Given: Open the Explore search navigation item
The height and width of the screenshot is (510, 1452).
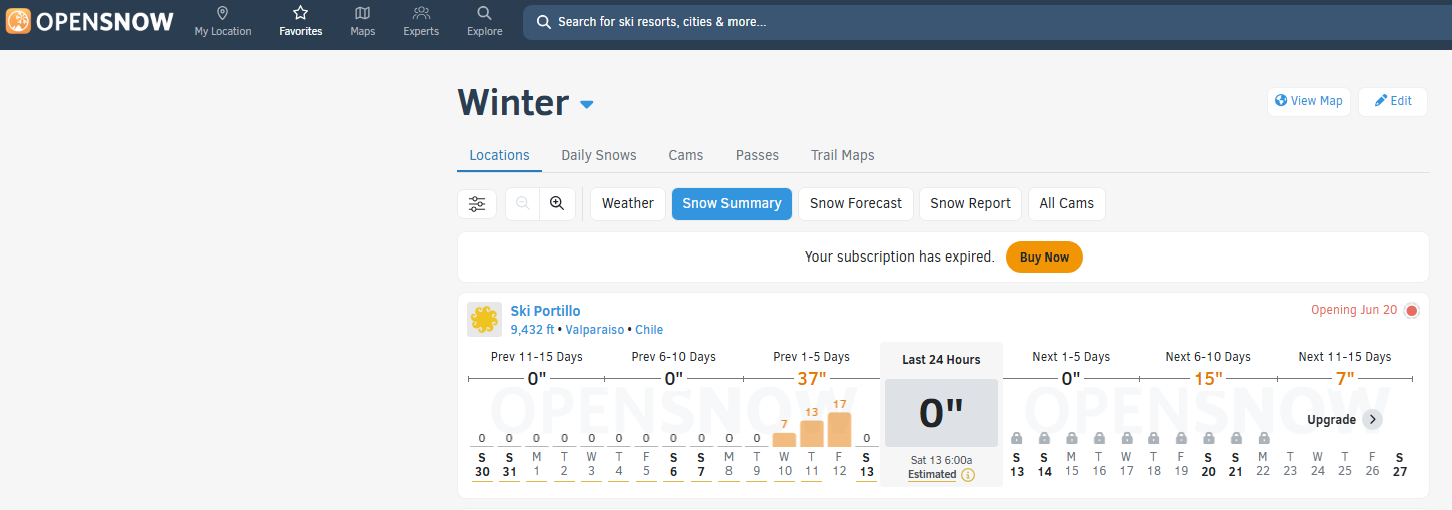Looking at the screenshot, I should point(485,21).
